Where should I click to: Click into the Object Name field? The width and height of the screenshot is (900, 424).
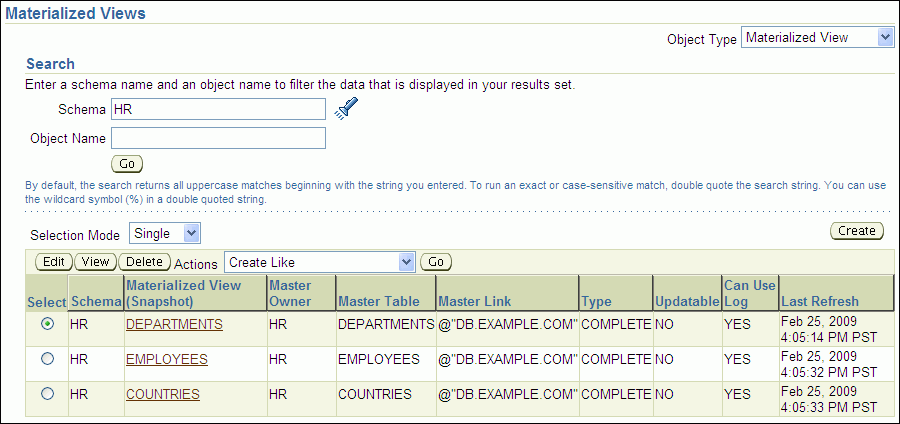click(218, 138)
